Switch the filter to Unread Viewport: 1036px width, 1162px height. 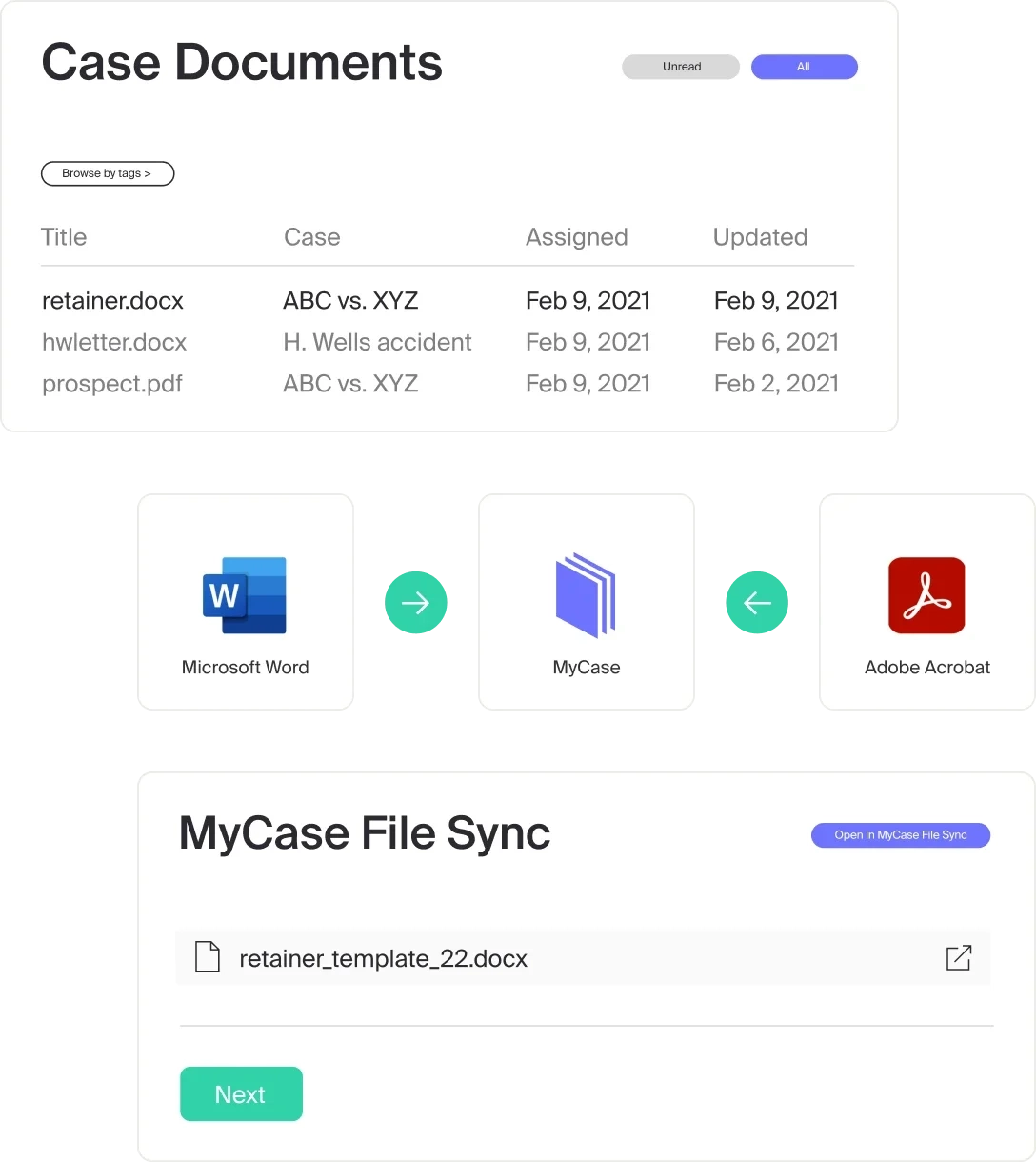click(680, 67)
